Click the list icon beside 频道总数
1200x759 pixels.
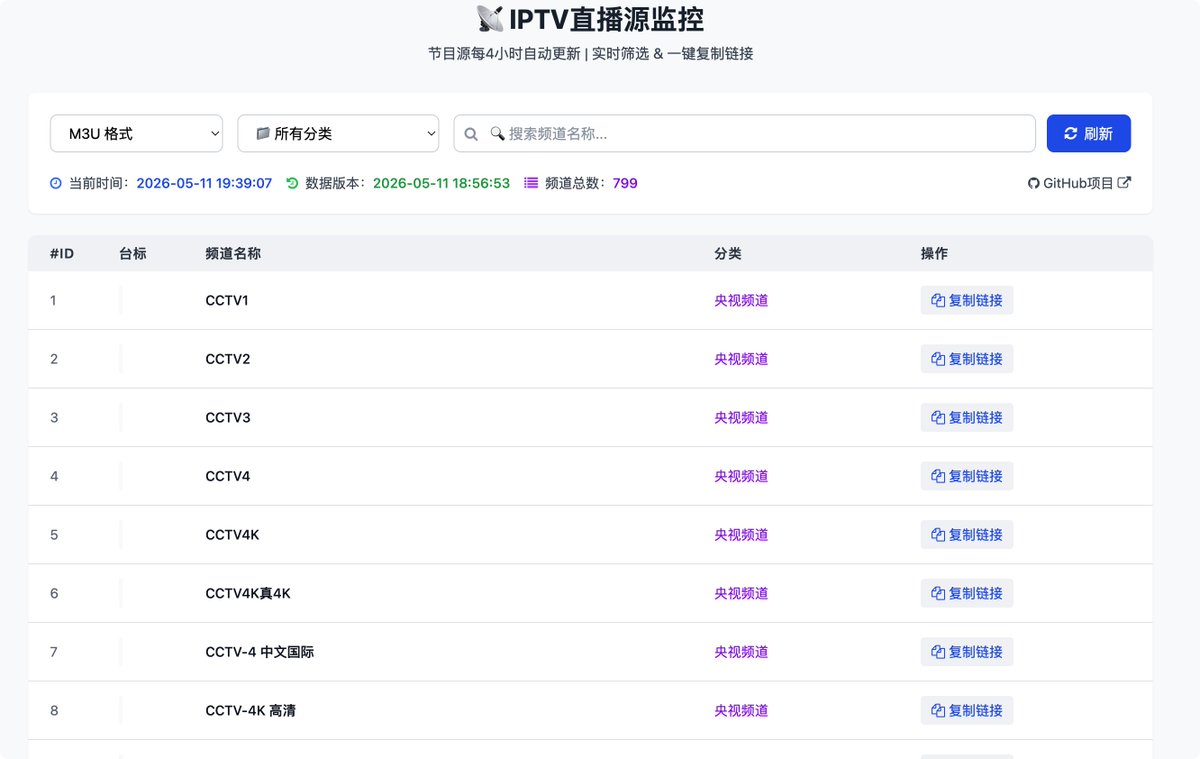531,183
